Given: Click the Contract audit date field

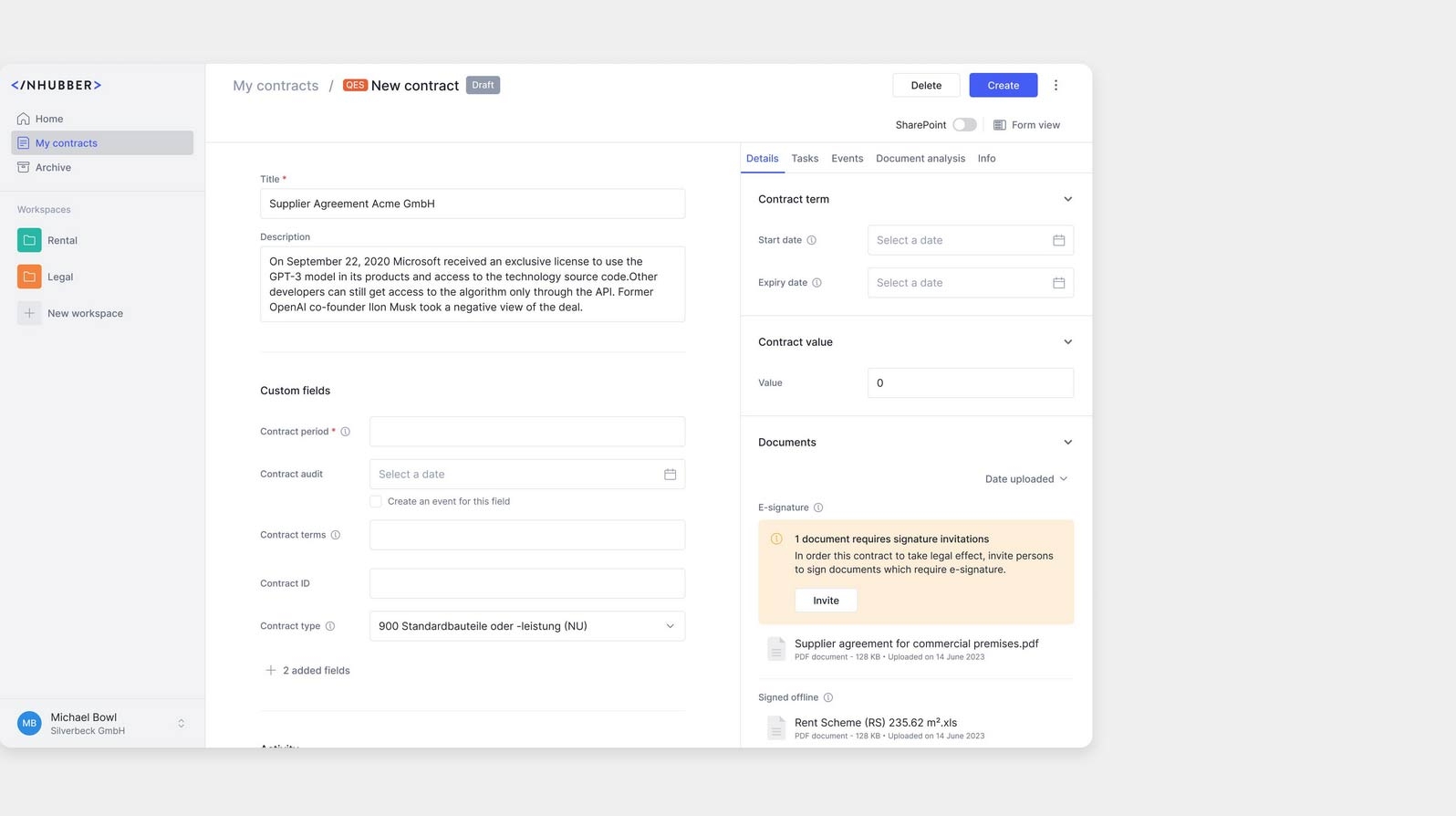Looking at the screenshot, I should (527, 475).
